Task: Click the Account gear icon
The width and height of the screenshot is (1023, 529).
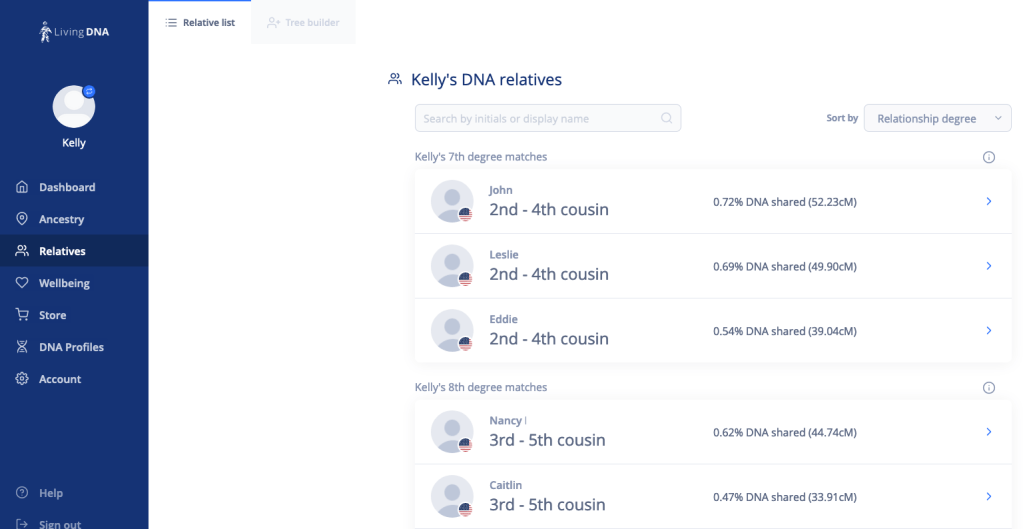Action: [x=22, y=379]
